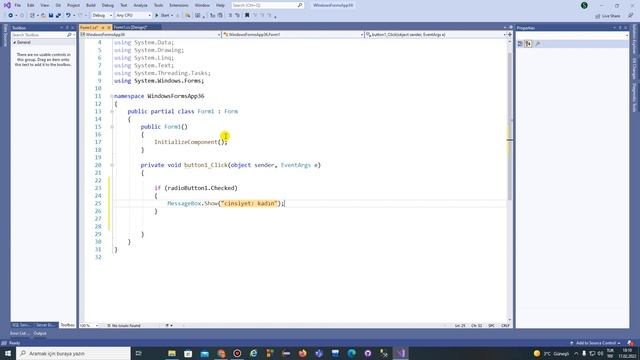The height and width of the screenshot is (360, 640).
Task: Click the Alphabetical sort icon in Properties
Action: click(528, 44)
